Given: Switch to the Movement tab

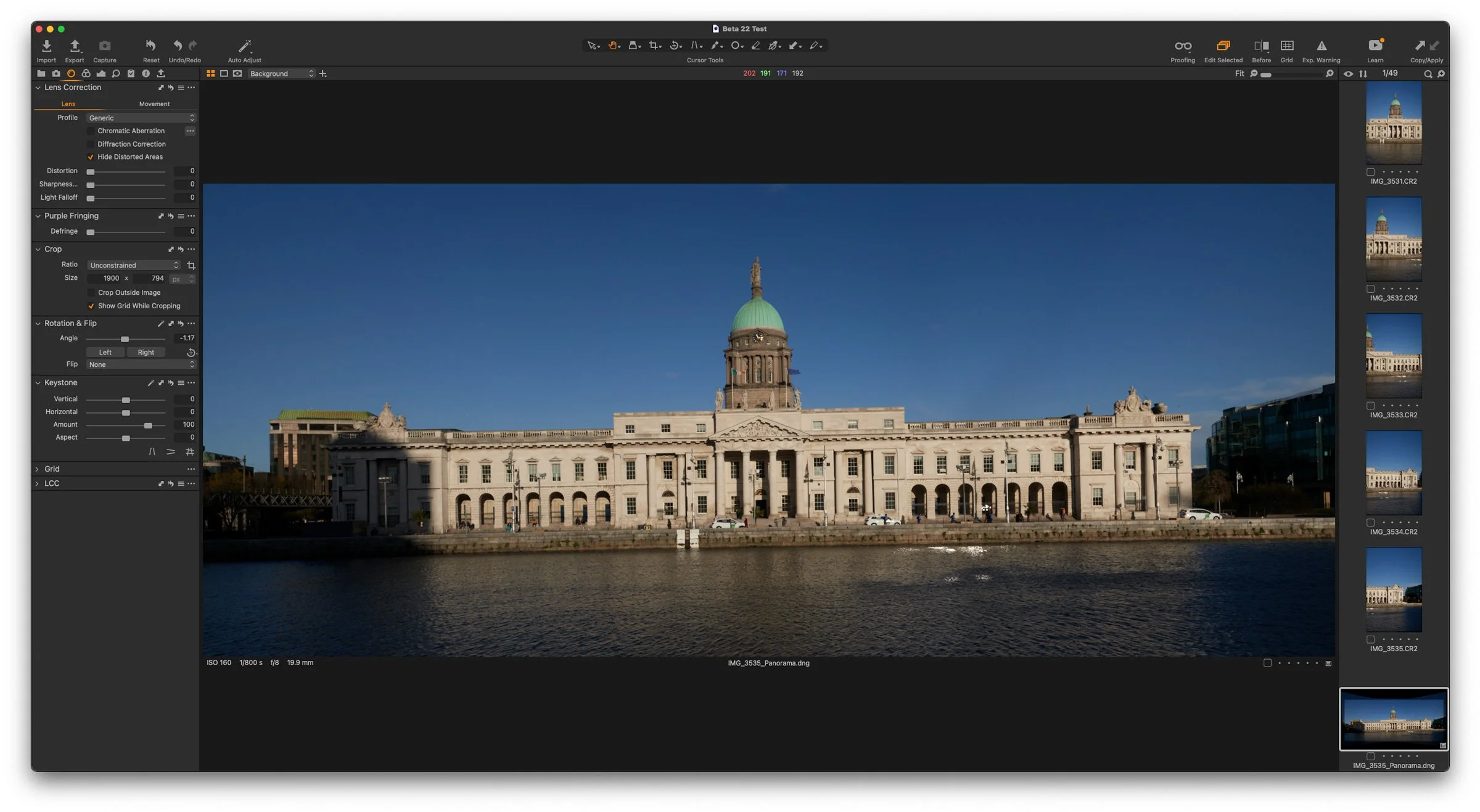Looking at the screenshot, I should [154, 104].
